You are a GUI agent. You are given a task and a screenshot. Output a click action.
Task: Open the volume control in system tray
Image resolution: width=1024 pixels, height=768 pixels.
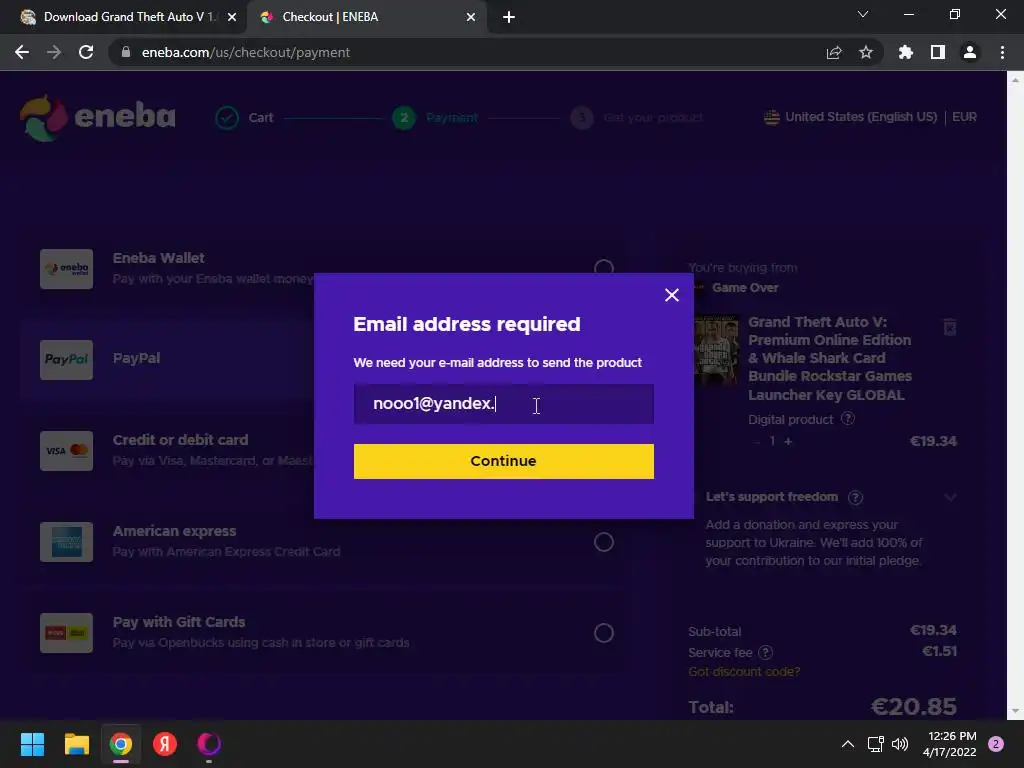pos(900,744)
